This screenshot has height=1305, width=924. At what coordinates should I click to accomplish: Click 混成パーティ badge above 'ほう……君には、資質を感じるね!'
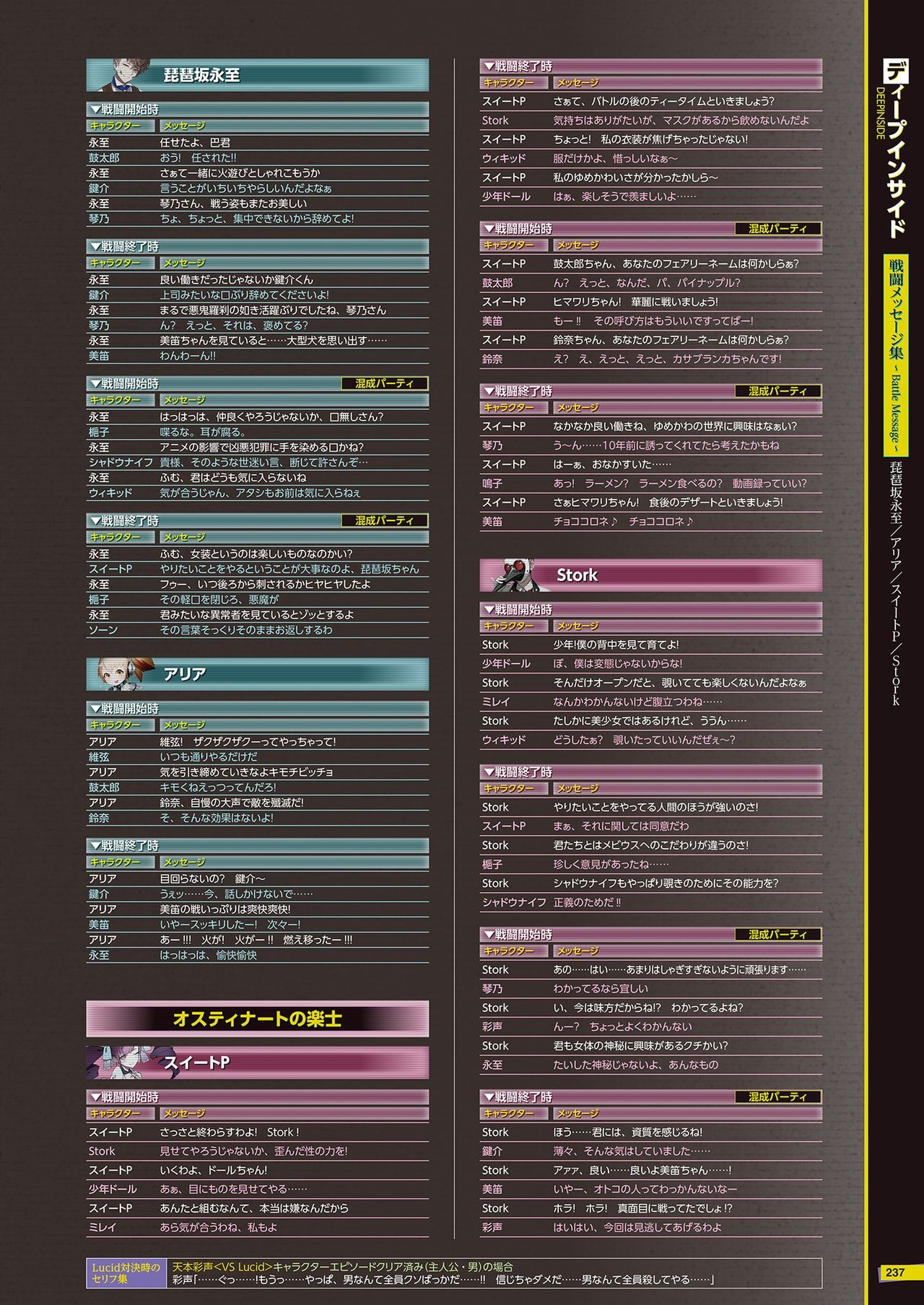tap(778, 1097)
